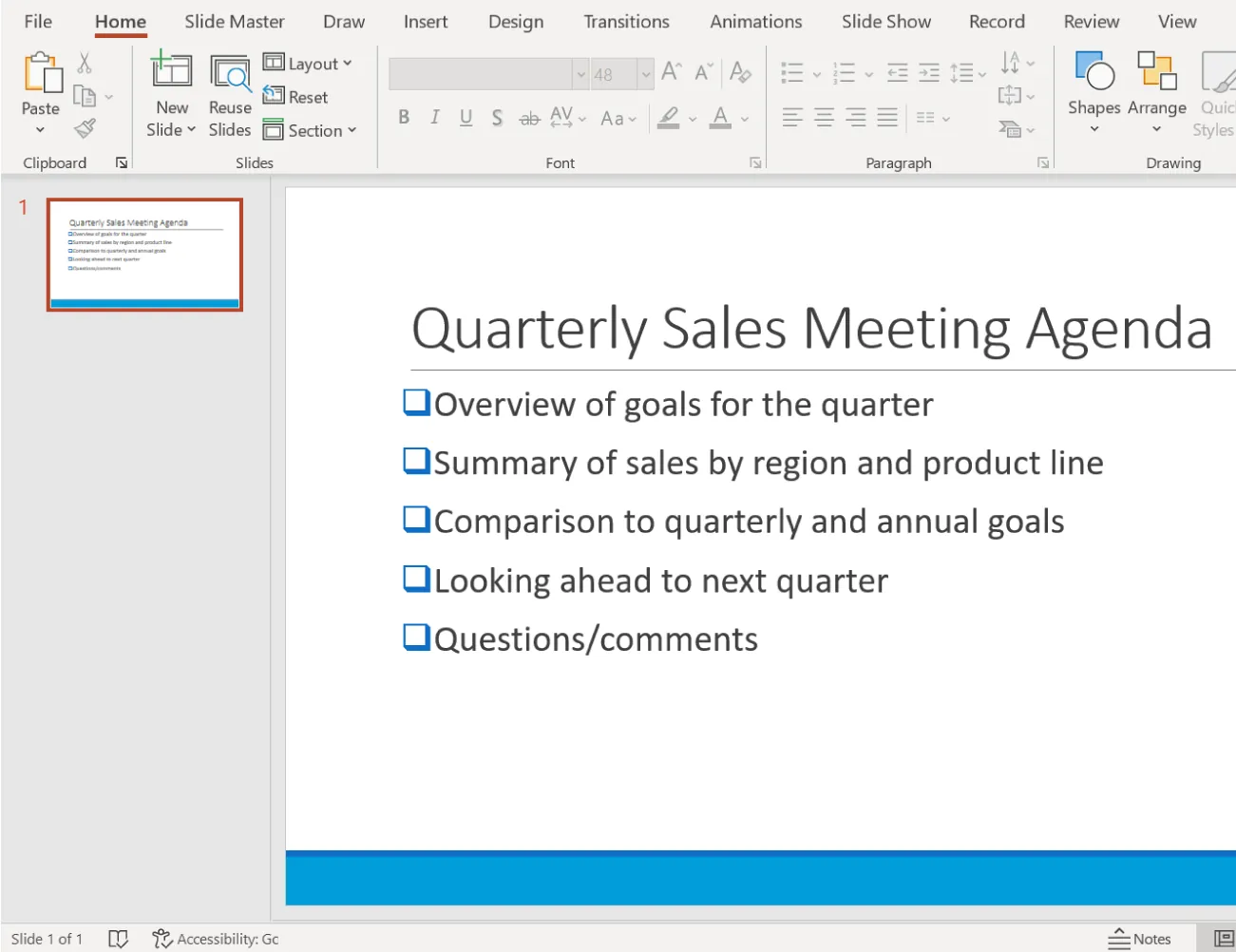
Task: Toggle Underline formatting
Action: (x=466, y=117)
